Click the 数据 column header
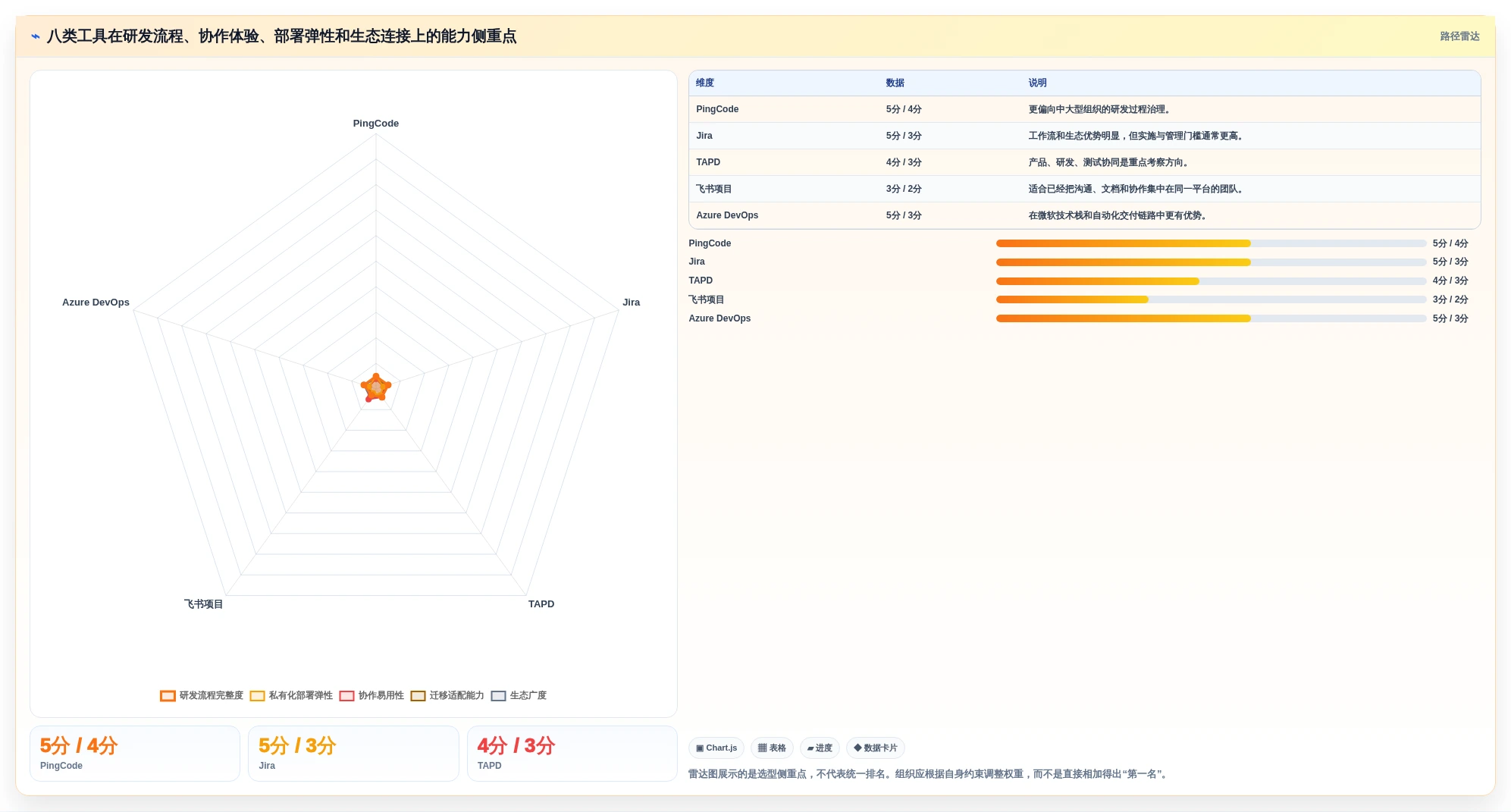The image size is (1511, 812). [x=895, y=83]
